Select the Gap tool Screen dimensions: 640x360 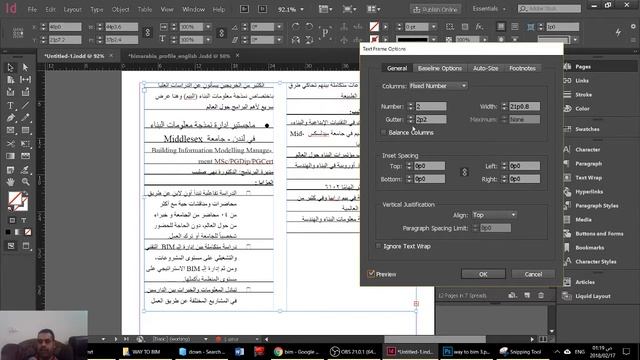coord(25,80)
